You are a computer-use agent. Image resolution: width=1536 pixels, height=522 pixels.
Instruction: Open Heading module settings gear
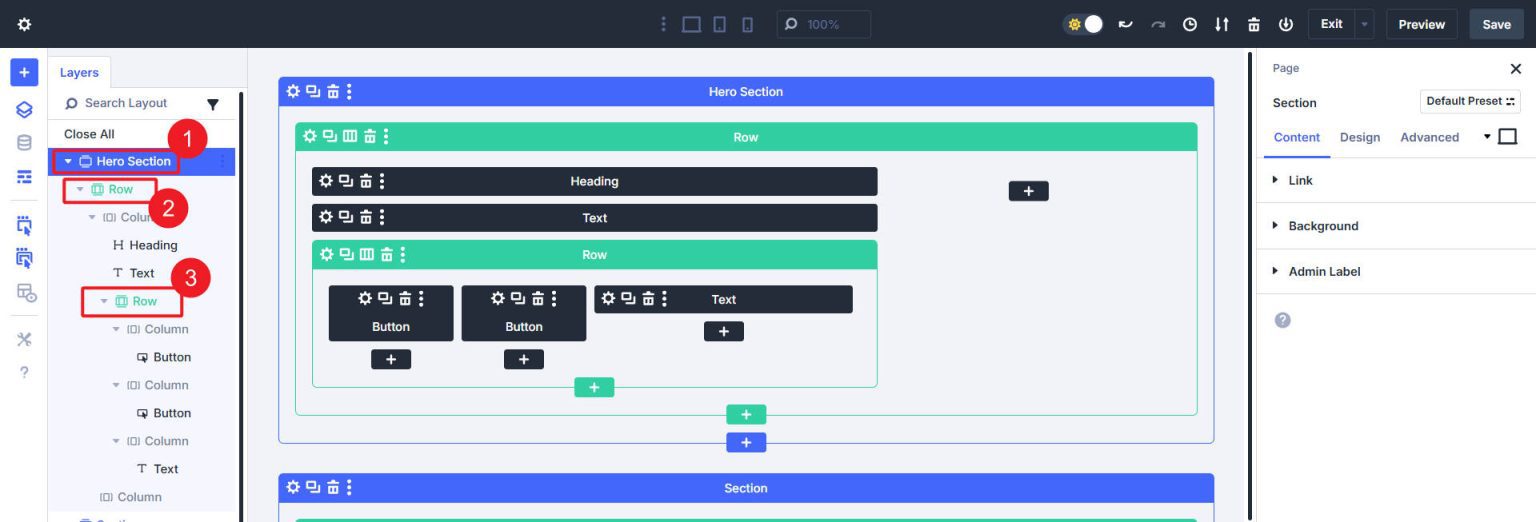[x=325, y=181]
